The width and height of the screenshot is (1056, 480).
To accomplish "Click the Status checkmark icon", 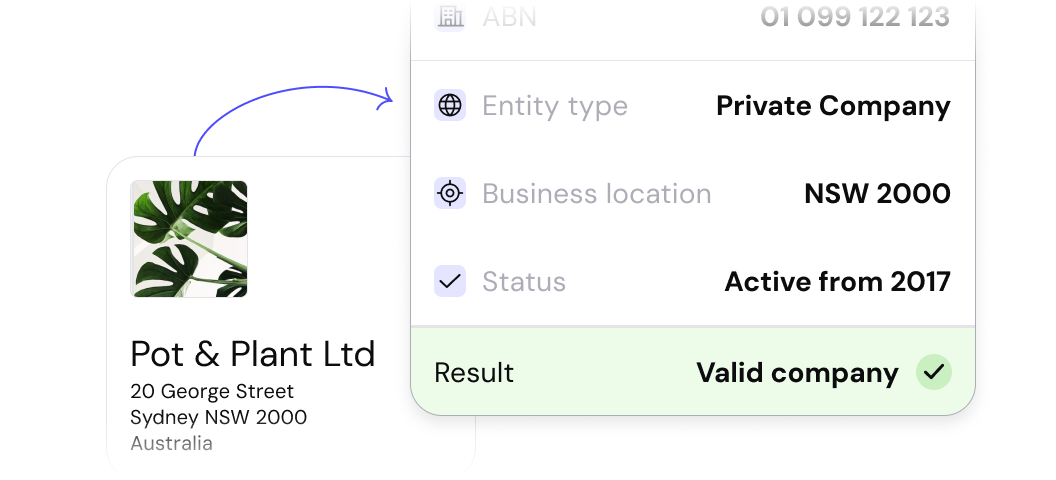I will pyautogui.click(x=450, y=281).
